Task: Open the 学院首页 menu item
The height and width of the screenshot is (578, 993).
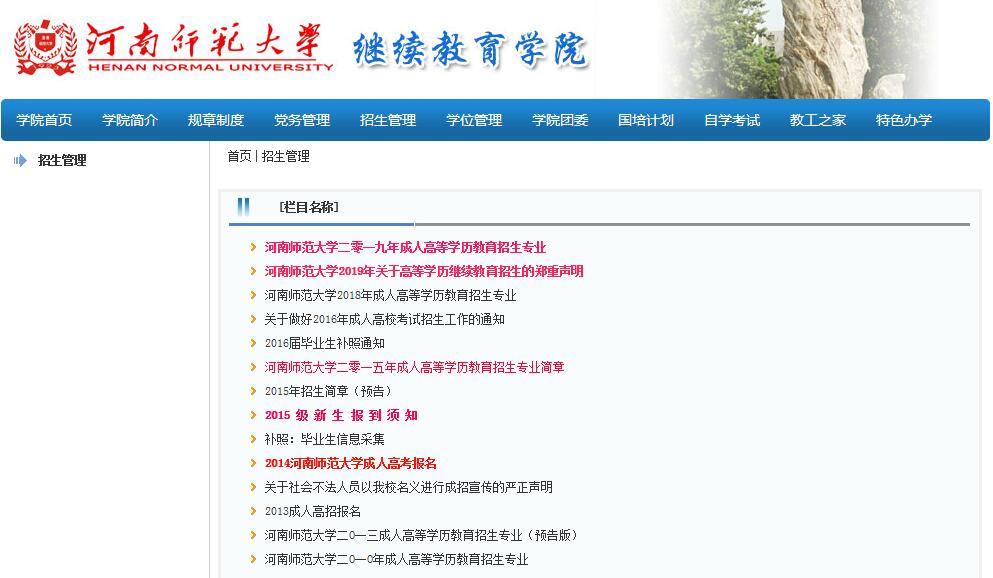Action: coord(44,120)
